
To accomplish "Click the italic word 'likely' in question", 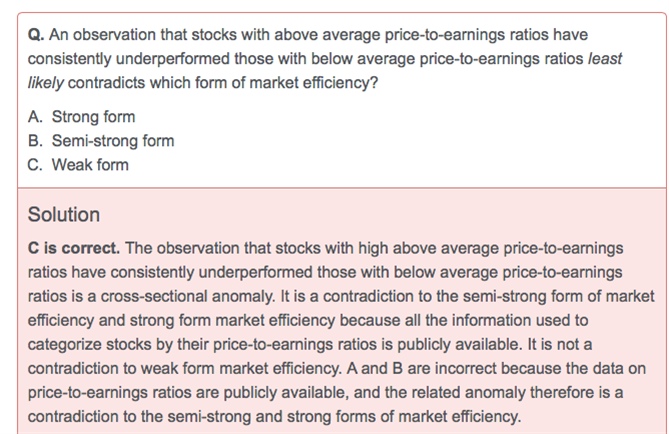I will pyautogui.click(x=46, y=83).
